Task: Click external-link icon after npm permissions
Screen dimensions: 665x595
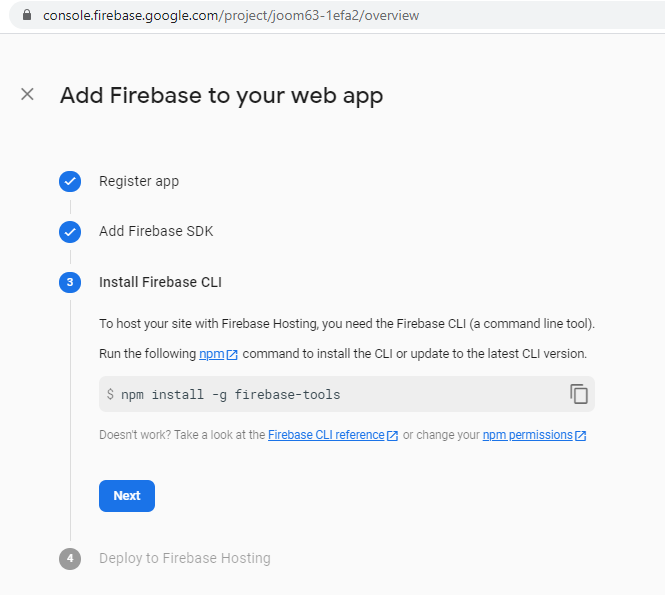Action: pos(581,436)
